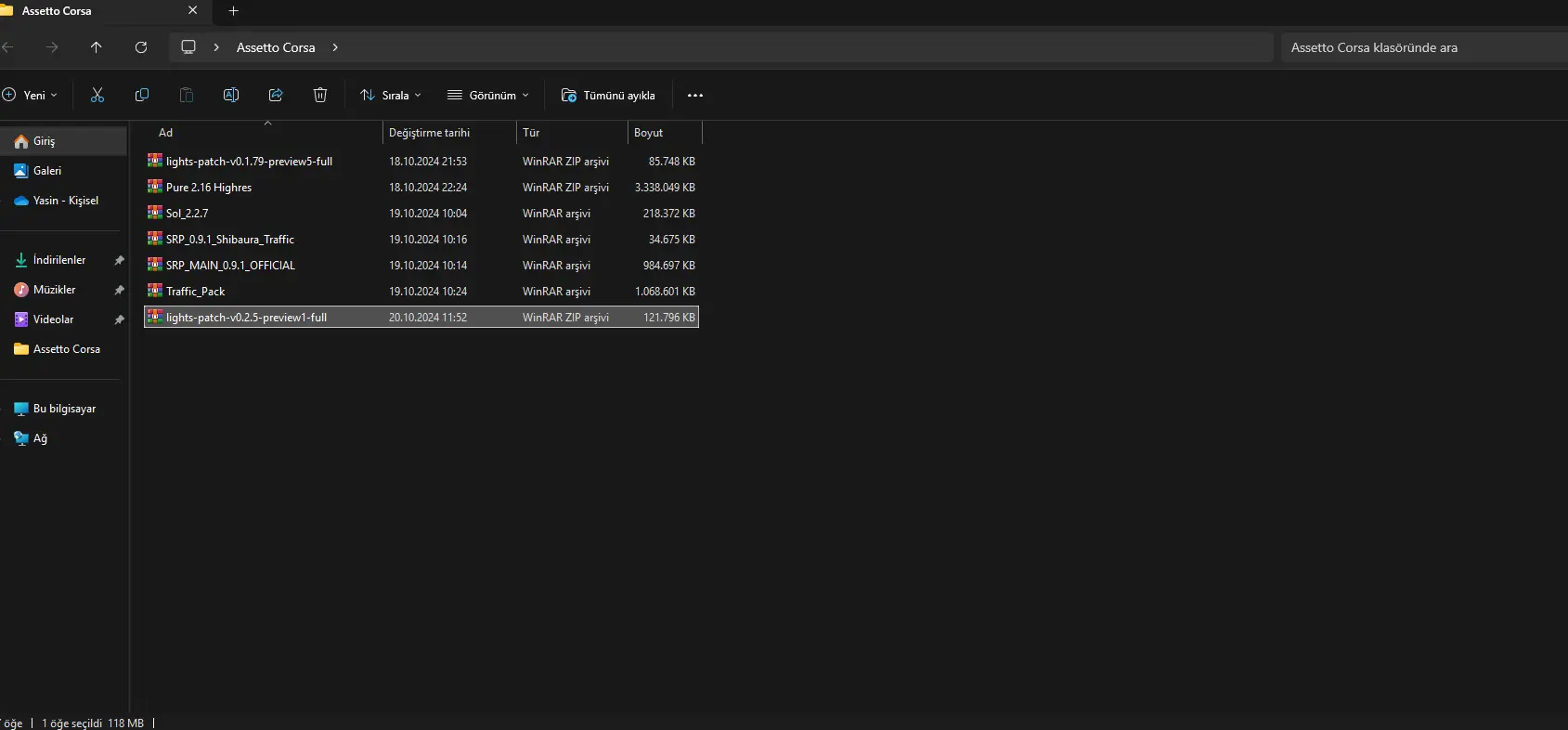Select file lights-patch-v0.2.5-preview1-full
Screen dimensions: 1568x730
pyautogui.click(x=246, y=317)
